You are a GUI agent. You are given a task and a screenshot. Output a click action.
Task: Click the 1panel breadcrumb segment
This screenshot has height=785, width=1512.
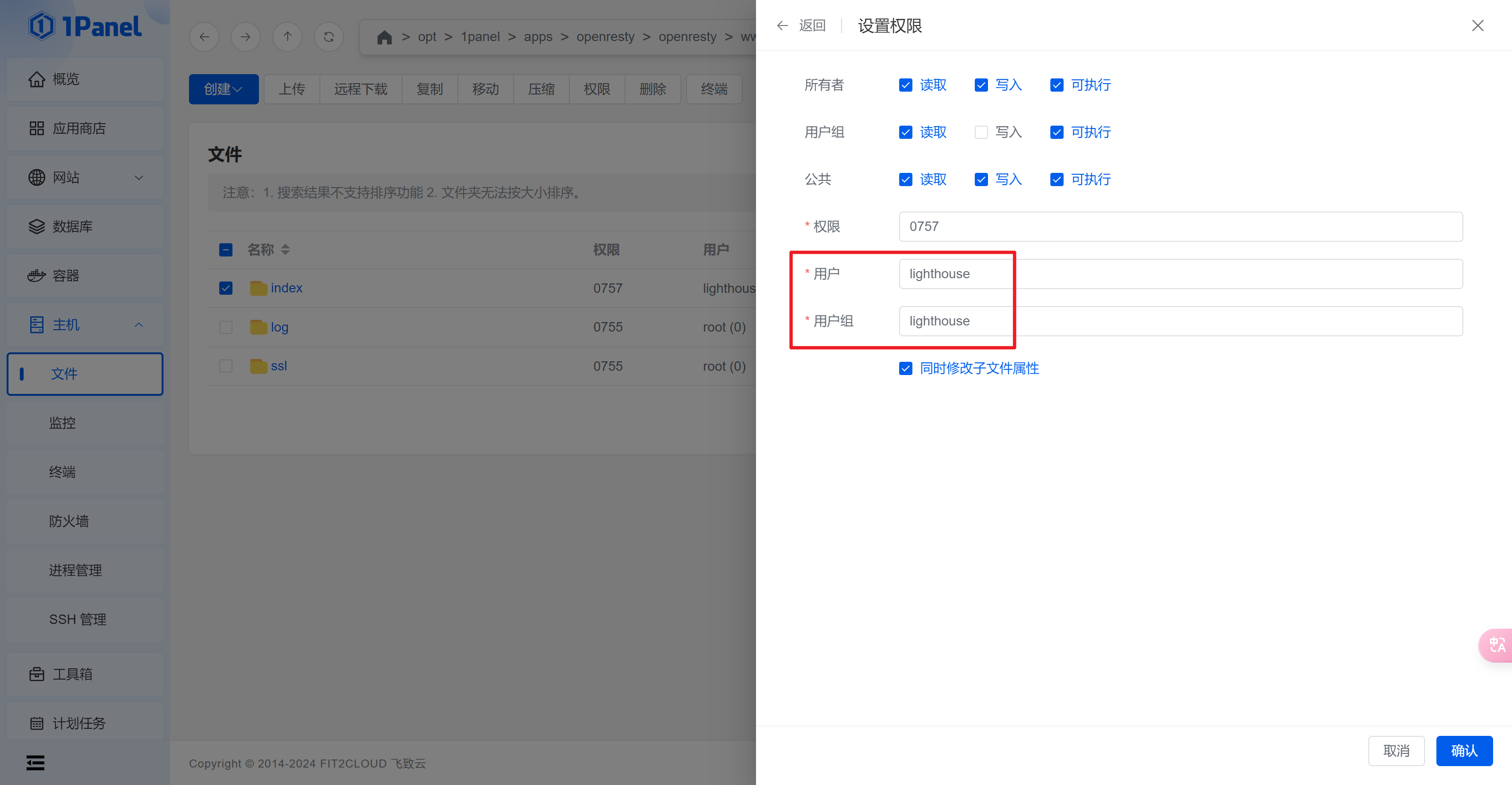tap(480, 37)
